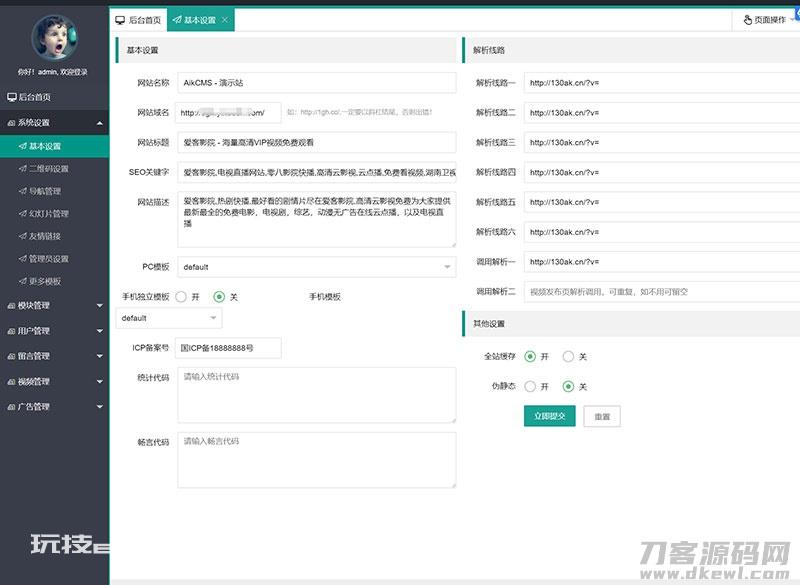Select 开 radio for 全站缓存
800x585 pixels.
tap(530, 357)
